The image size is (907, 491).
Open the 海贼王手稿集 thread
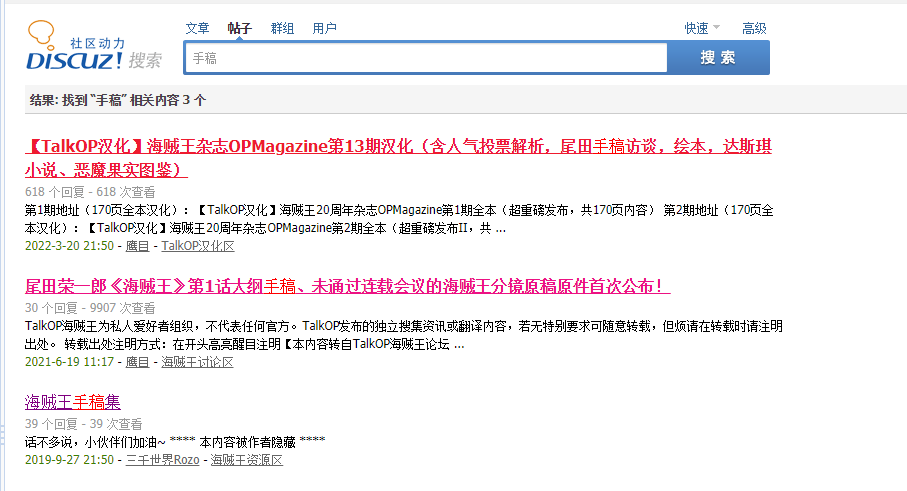(x=73, y=402)
